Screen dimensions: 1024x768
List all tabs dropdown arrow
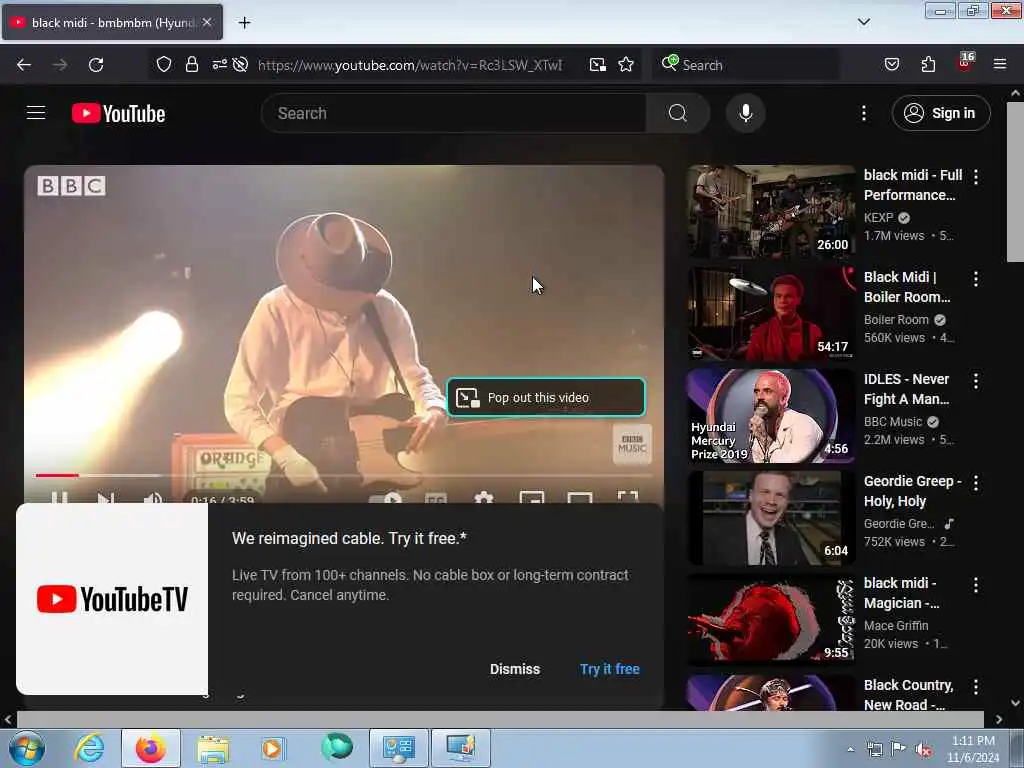863,22
